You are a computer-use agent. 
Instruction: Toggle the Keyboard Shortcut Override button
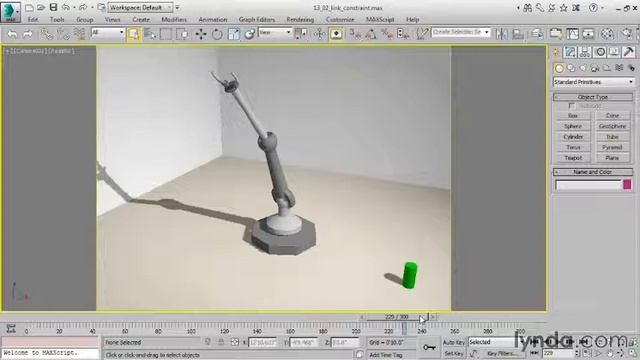336,34
